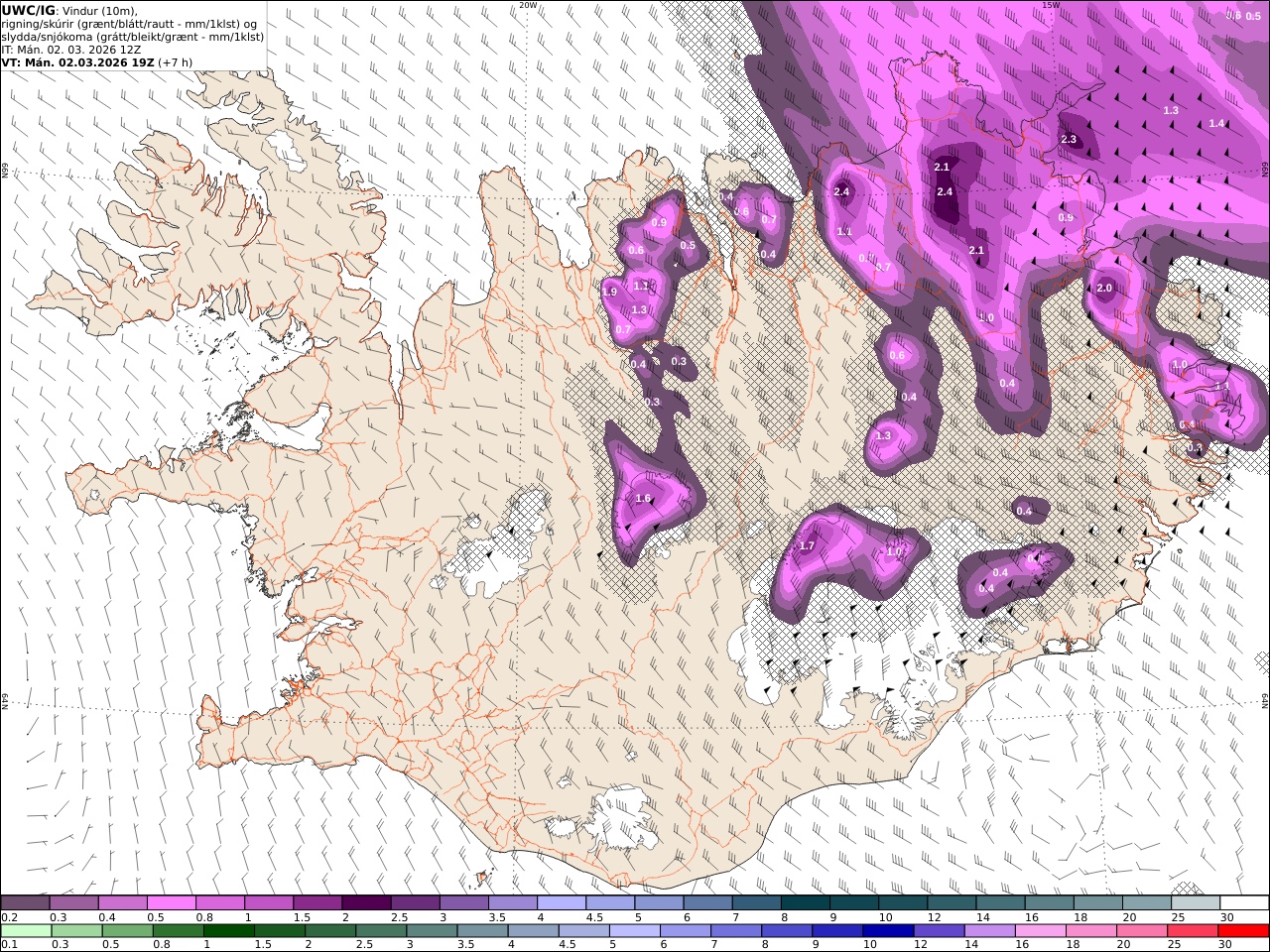Click the slate blue 6–7 snow legend swatch
Screen dimensions: 1270x952
(x=707, y=903)
